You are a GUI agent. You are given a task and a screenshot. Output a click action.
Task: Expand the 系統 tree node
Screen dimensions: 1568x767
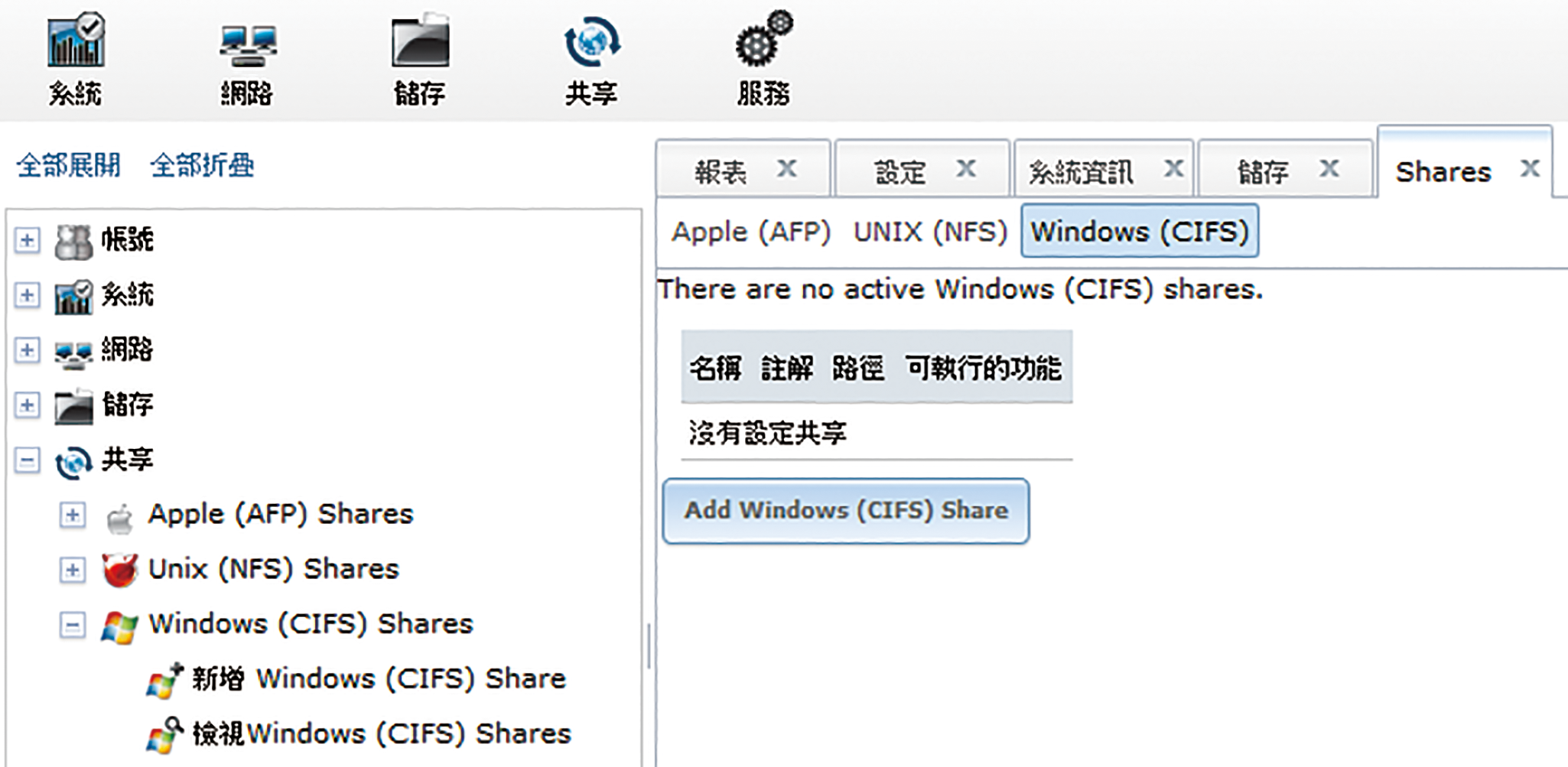click(x=28, y=295)
